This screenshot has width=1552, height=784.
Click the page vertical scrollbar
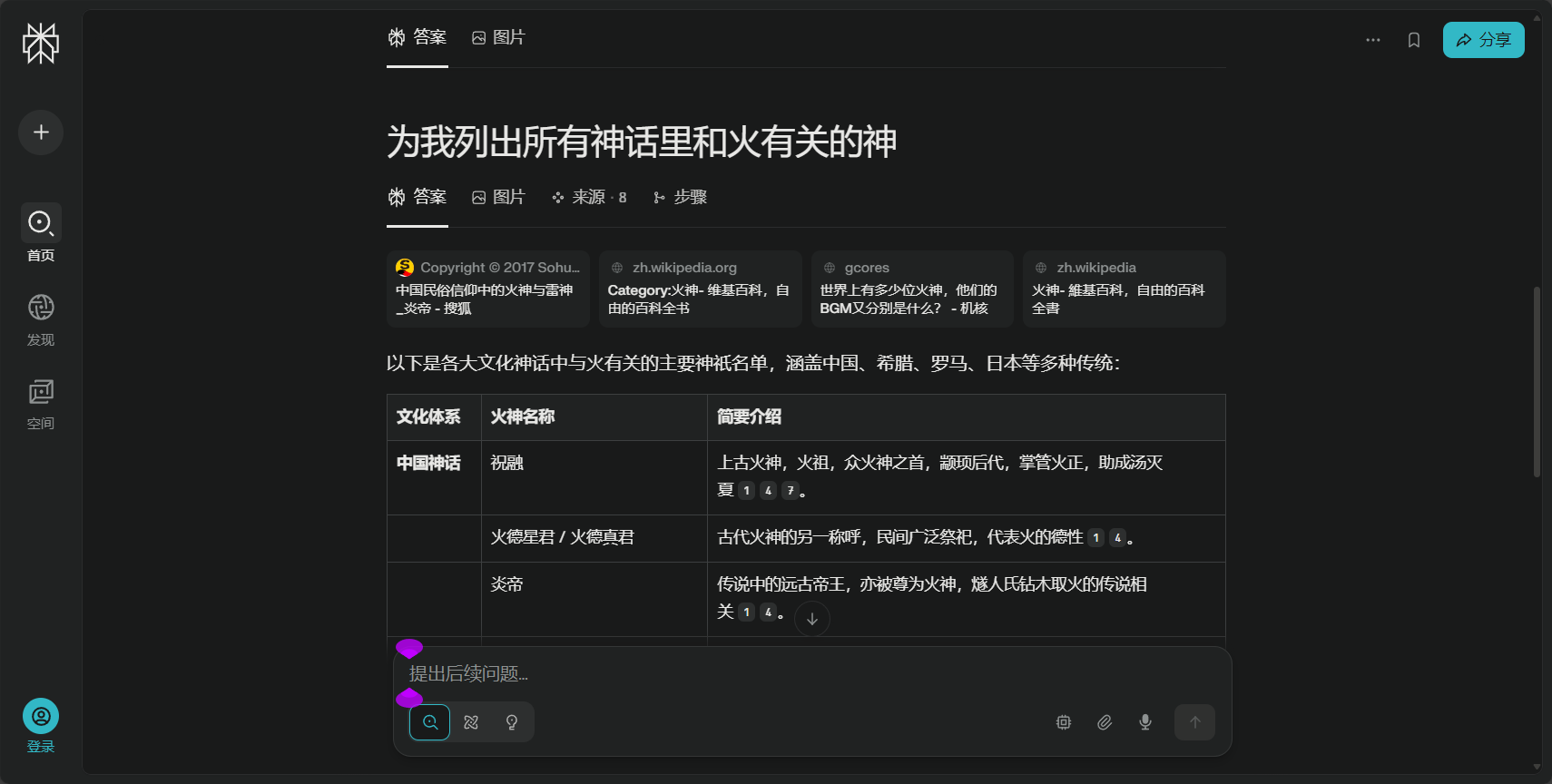tap(1537, 381)
